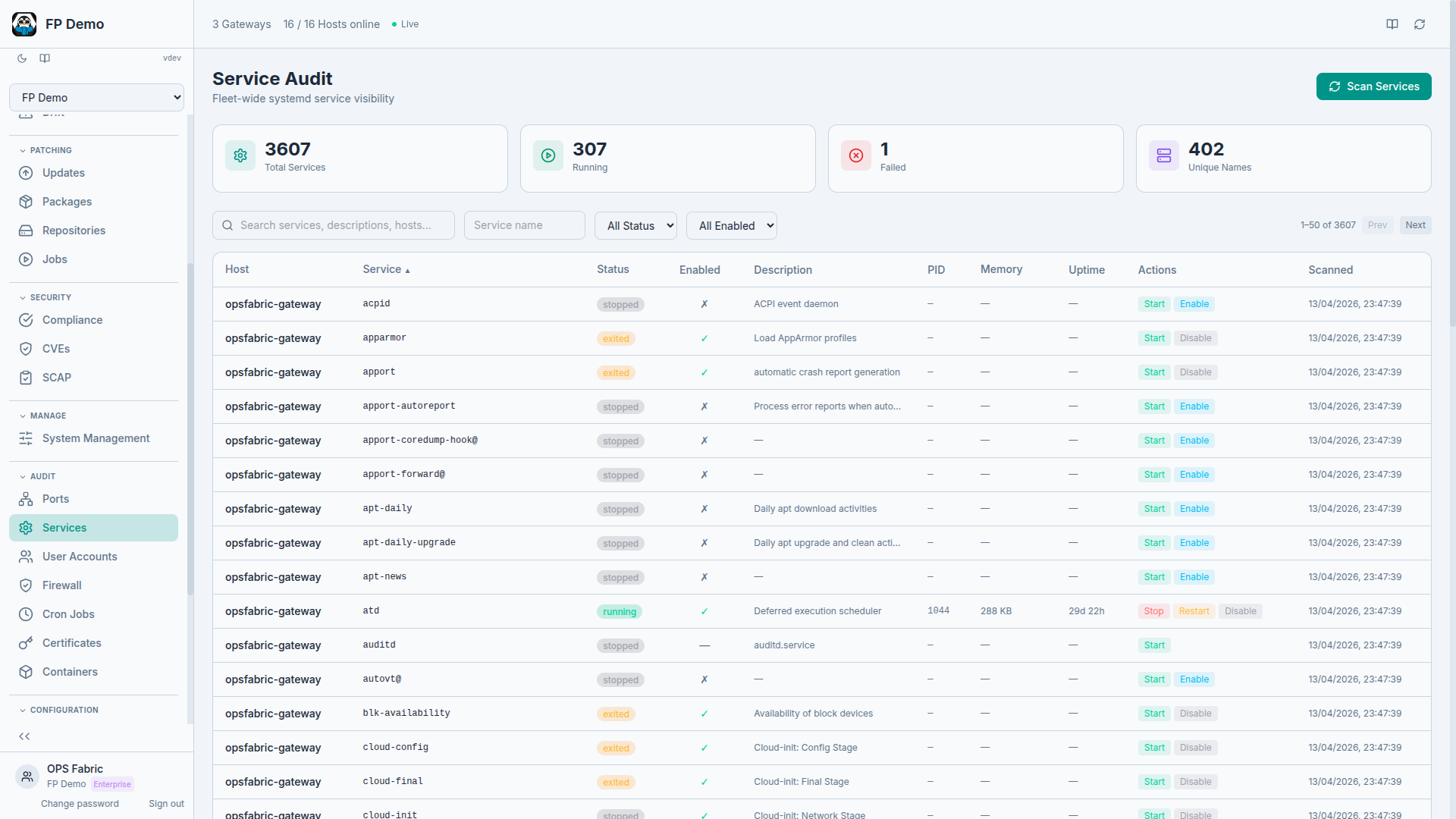Go to Cron Jobs page
Image resolution: width=1456 pixels, height=819 pixels.
[x=68, y=614]
